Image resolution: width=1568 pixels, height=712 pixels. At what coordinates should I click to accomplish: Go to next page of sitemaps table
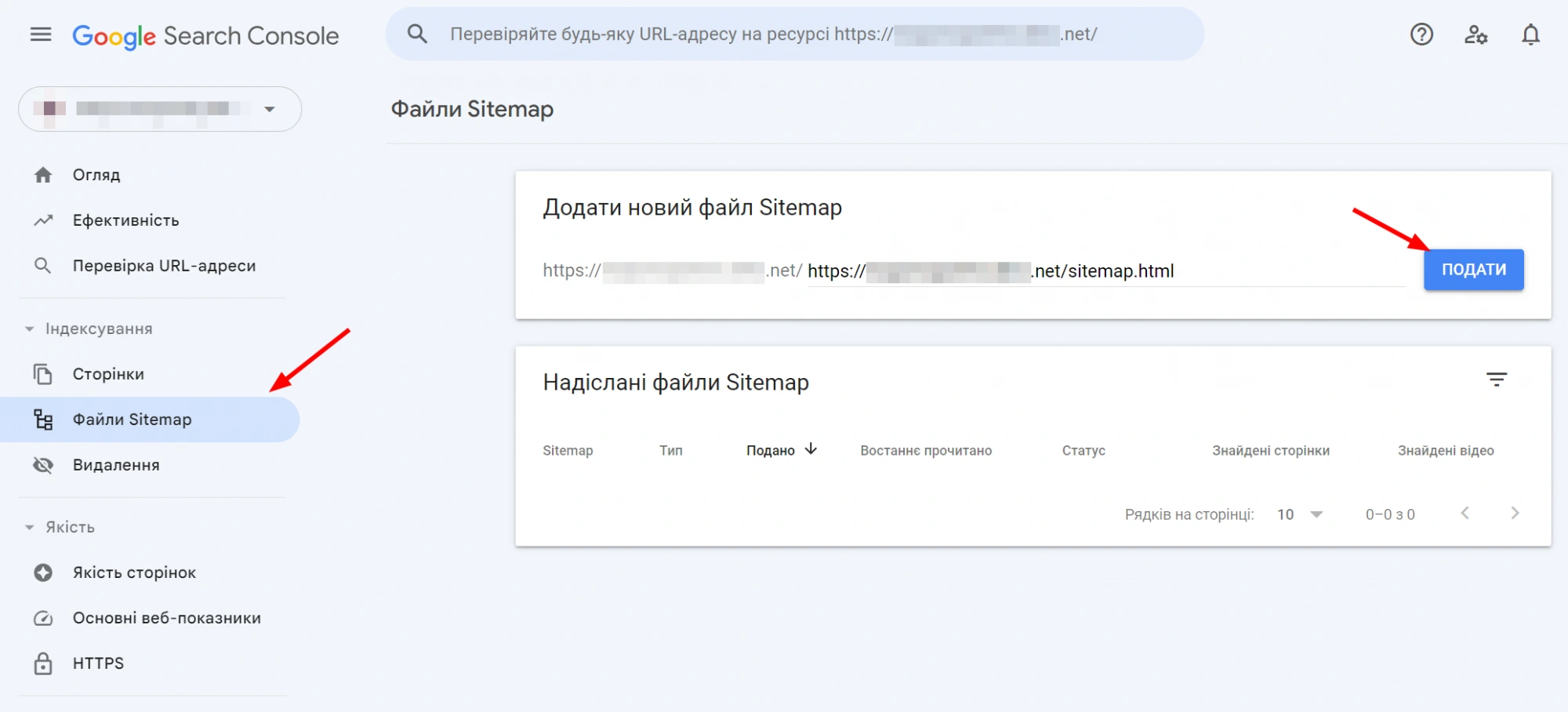tap(1515, 513)
